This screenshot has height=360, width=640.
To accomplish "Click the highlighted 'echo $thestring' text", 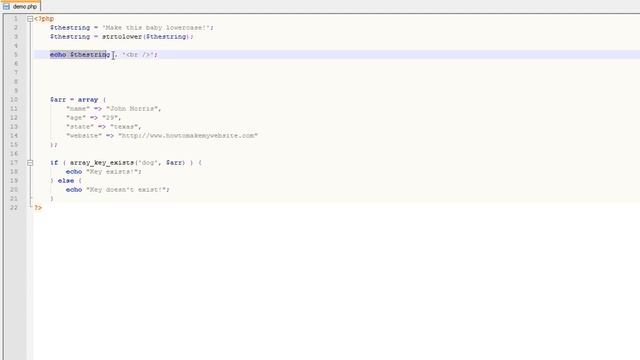I will click(78, 55).
